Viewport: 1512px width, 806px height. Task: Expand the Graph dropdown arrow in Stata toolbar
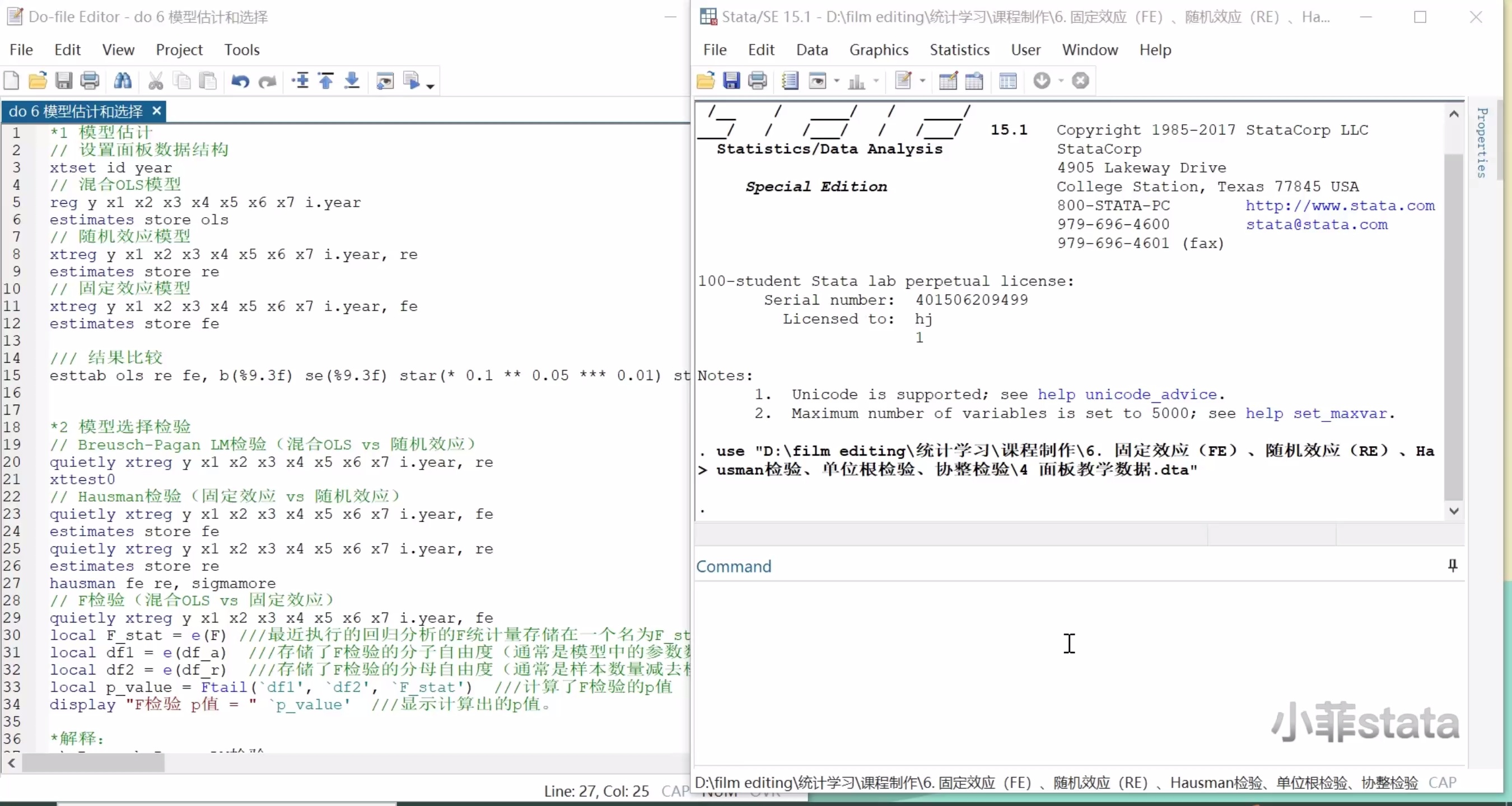(876, 81)
